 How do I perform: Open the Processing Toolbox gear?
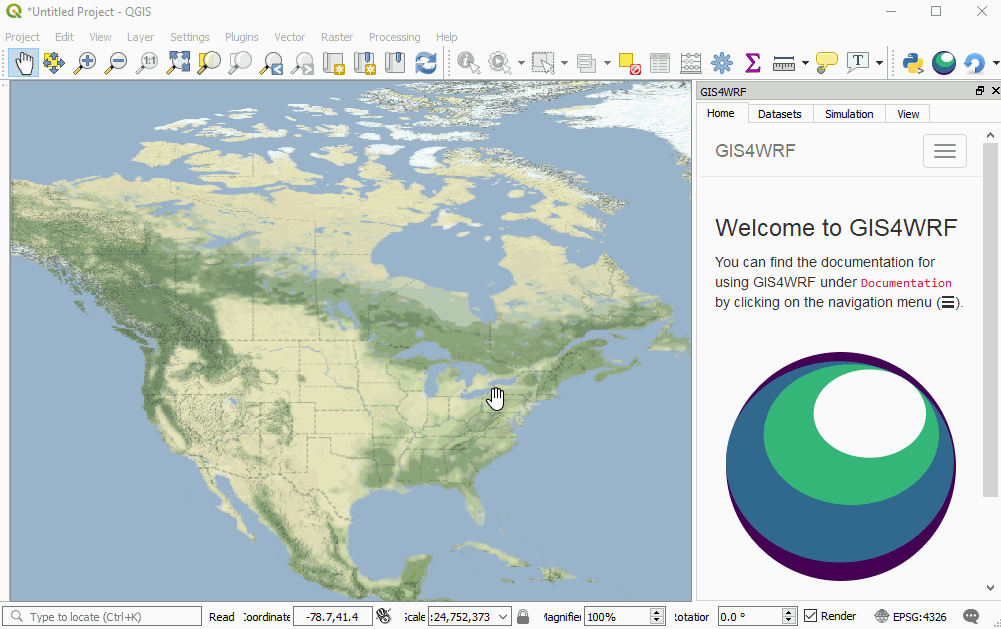722,63
